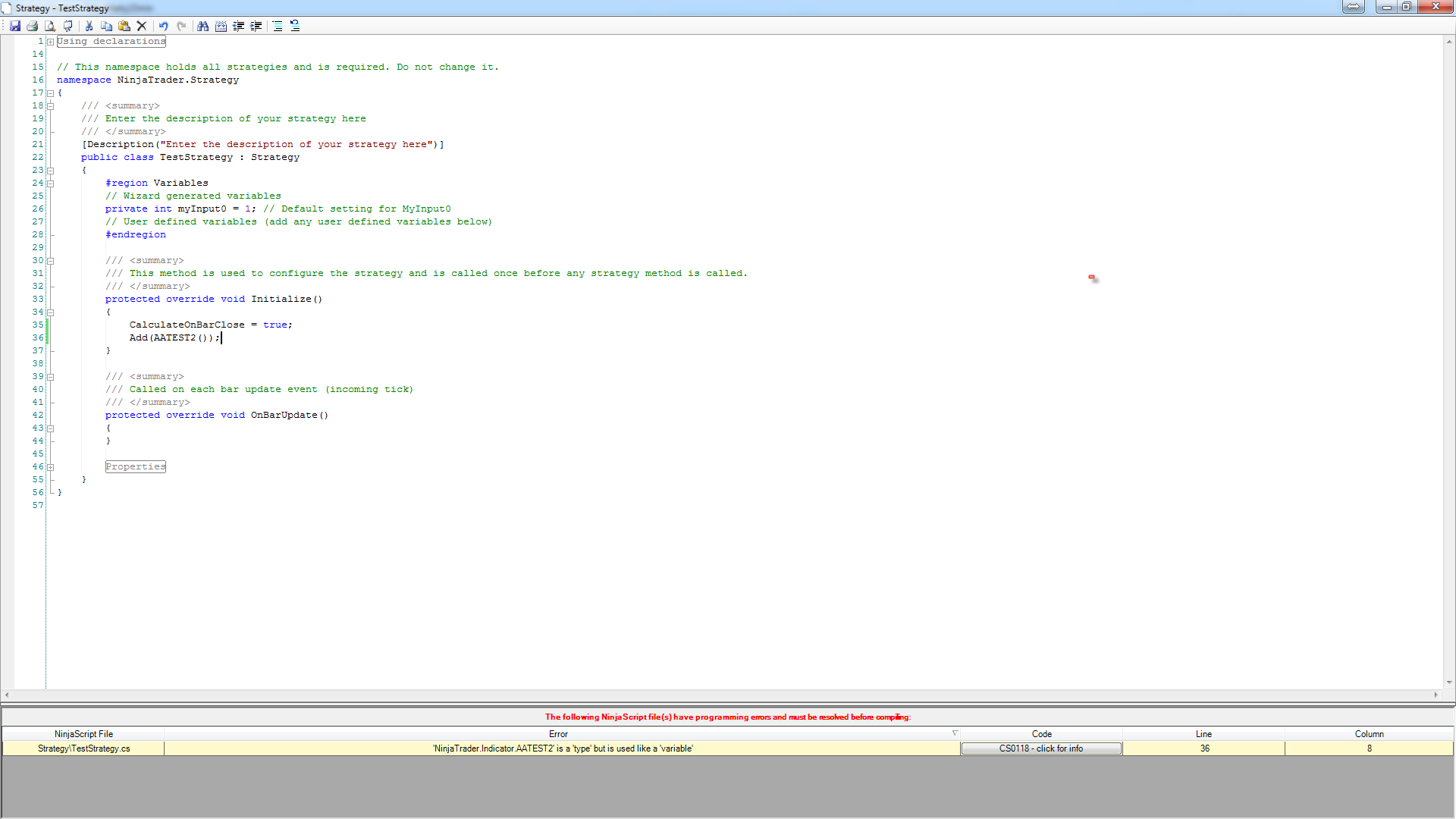
Task: Collapse the OnBarUpdate block at line 43
Action: point(50,428)
